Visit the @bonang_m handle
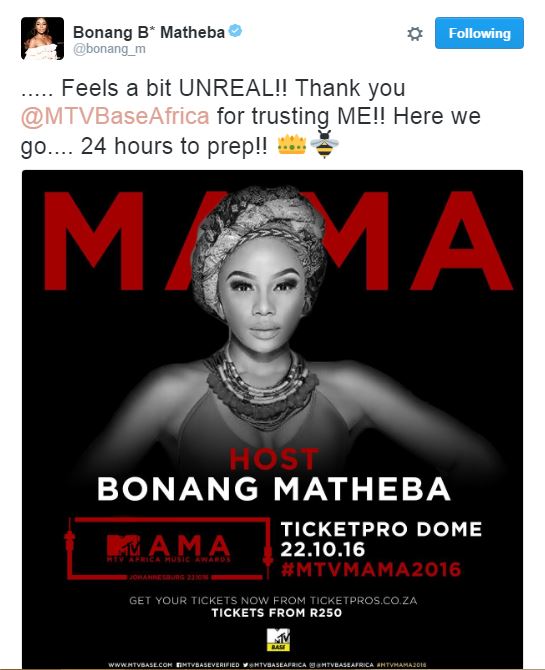The image size is (545, 670). click(x=109, y=49)
